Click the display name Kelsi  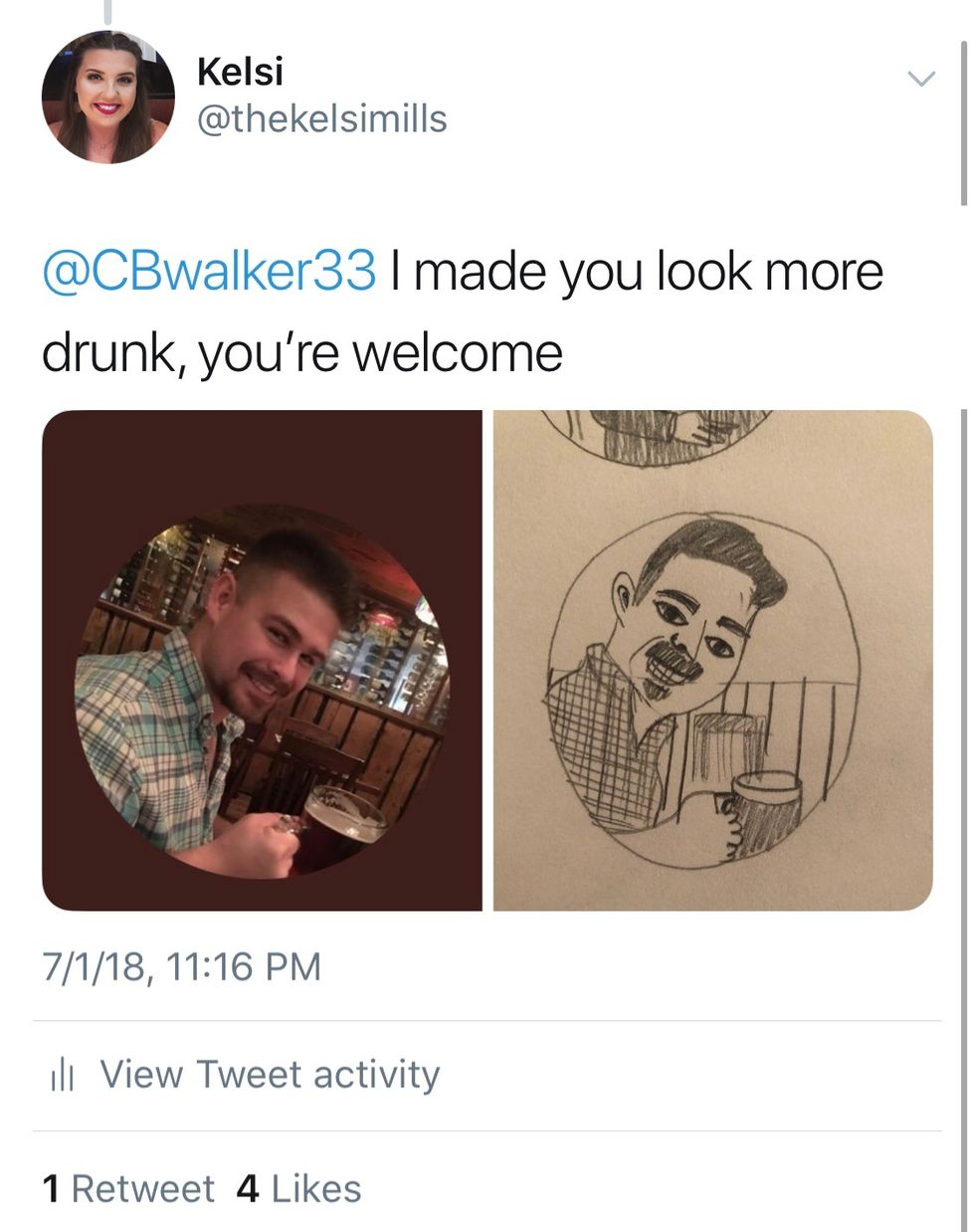coord(240,71)
